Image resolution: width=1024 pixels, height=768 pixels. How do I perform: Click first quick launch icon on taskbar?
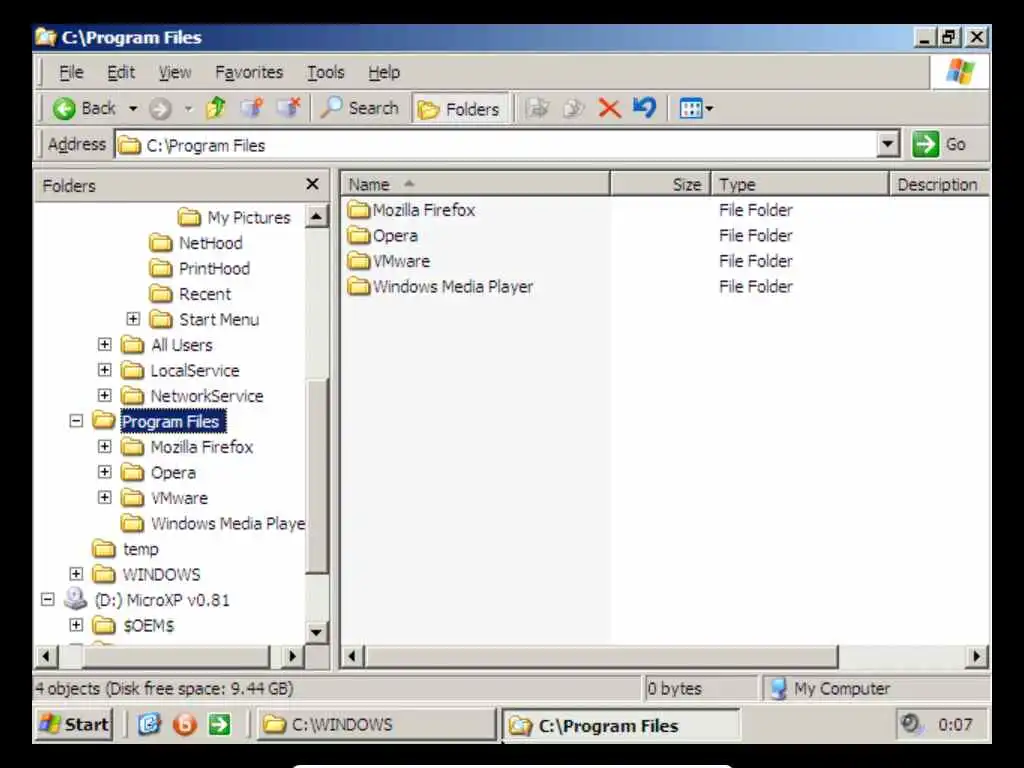[149, 724]
